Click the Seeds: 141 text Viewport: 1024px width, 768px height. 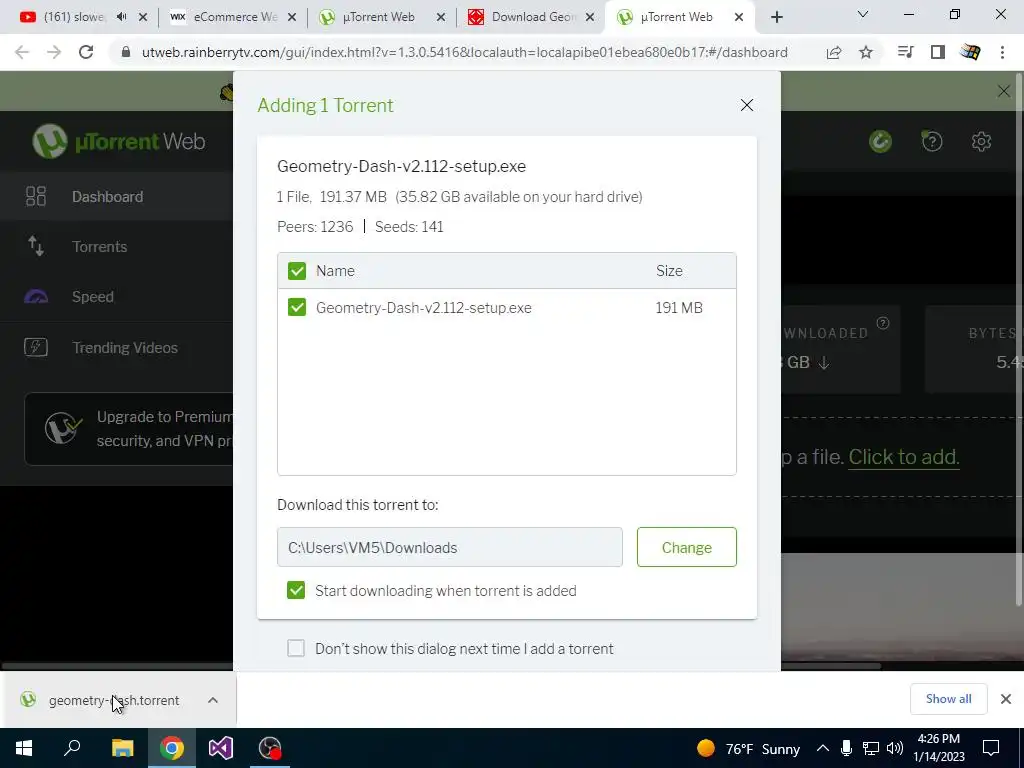pyautogui.click(x=409, y=227)
